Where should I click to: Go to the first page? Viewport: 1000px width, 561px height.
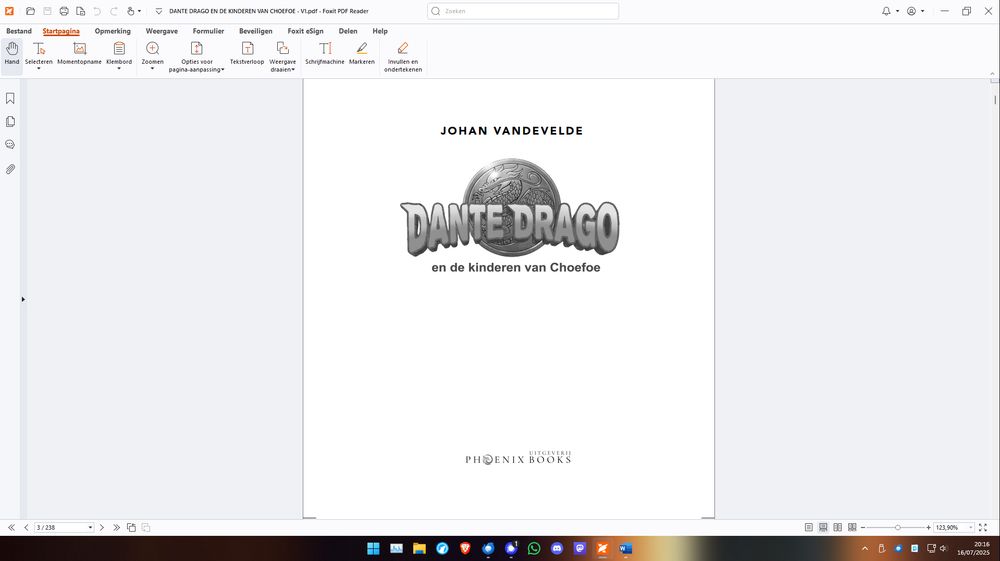[x=11, y=527]
